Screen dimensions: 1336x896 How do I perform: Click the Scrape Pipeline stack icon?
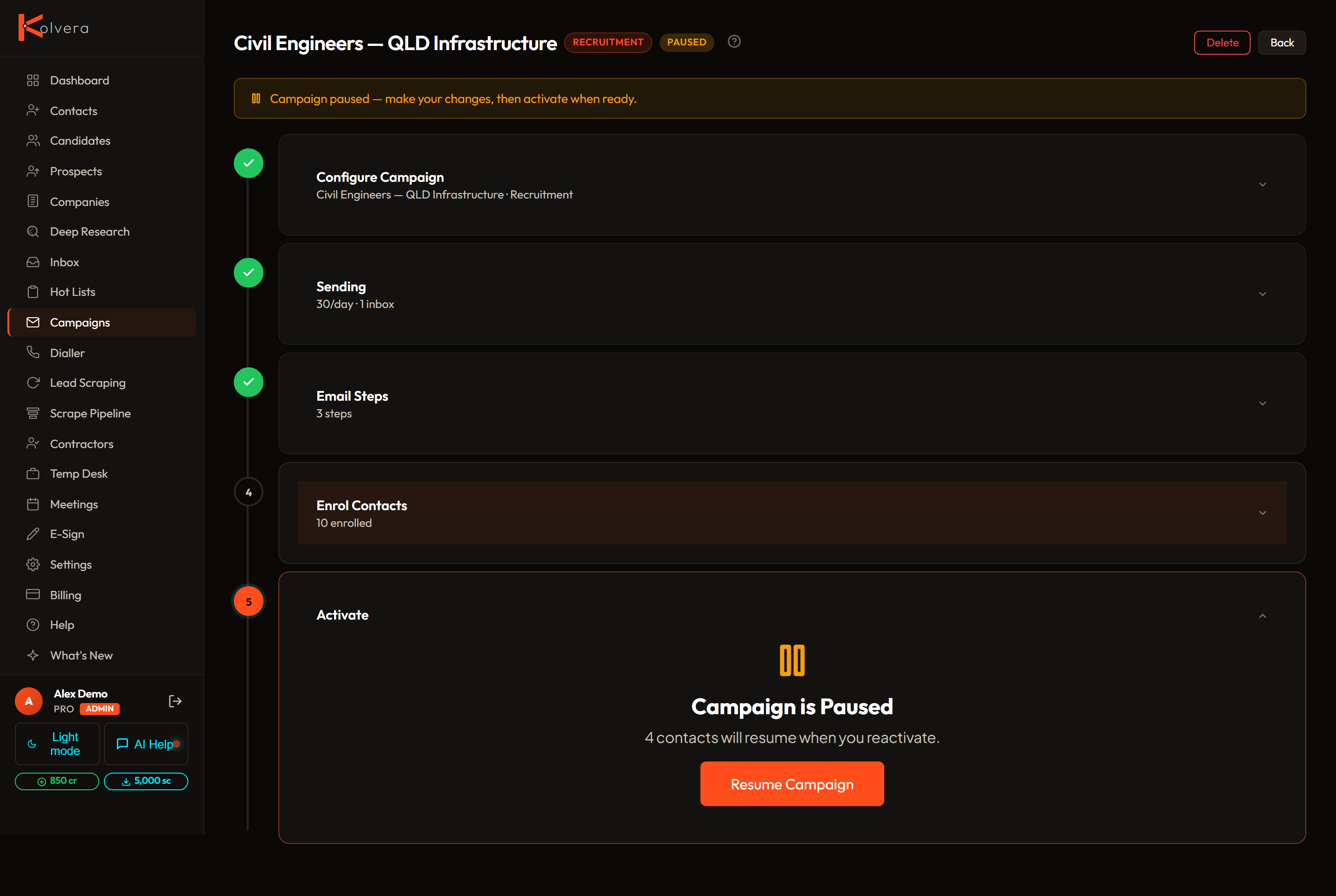33,413
